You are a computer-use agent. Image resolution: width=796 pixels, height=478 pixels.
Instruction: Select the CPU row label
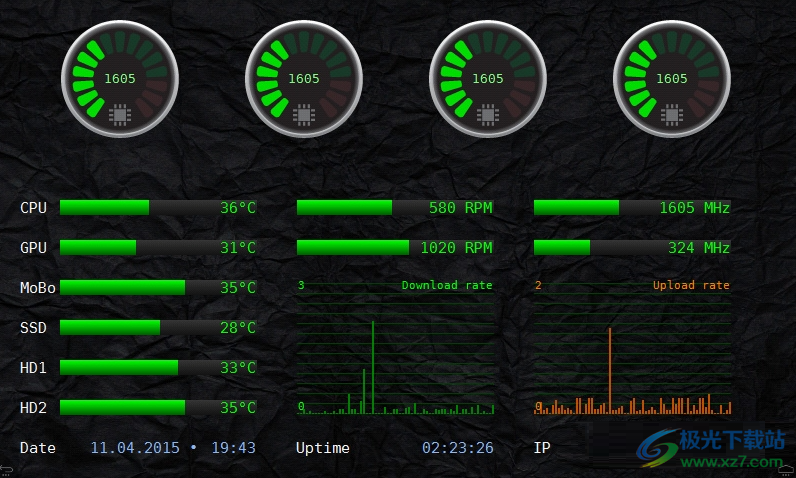click(34, 208)
